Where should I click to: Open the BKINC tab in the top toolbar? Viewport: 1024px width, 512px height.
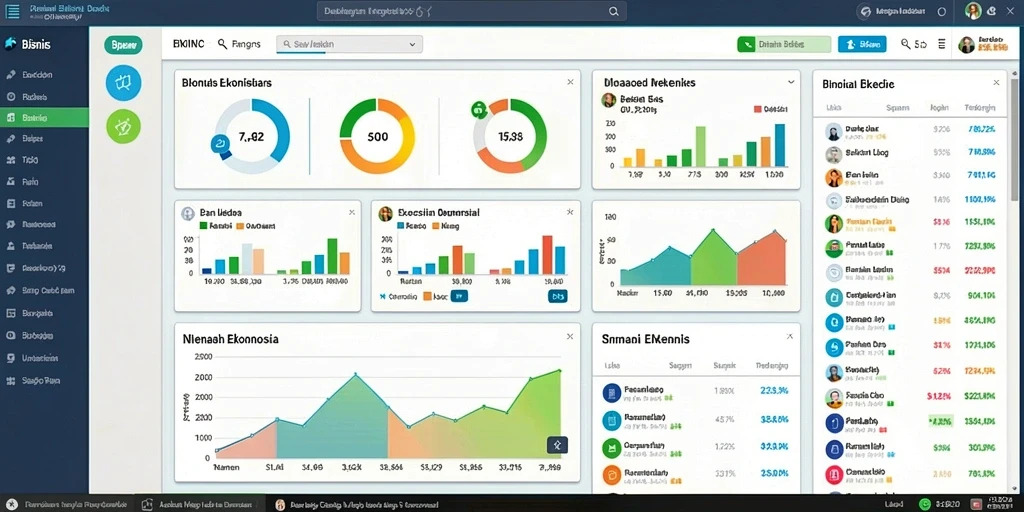coord(189,44)
